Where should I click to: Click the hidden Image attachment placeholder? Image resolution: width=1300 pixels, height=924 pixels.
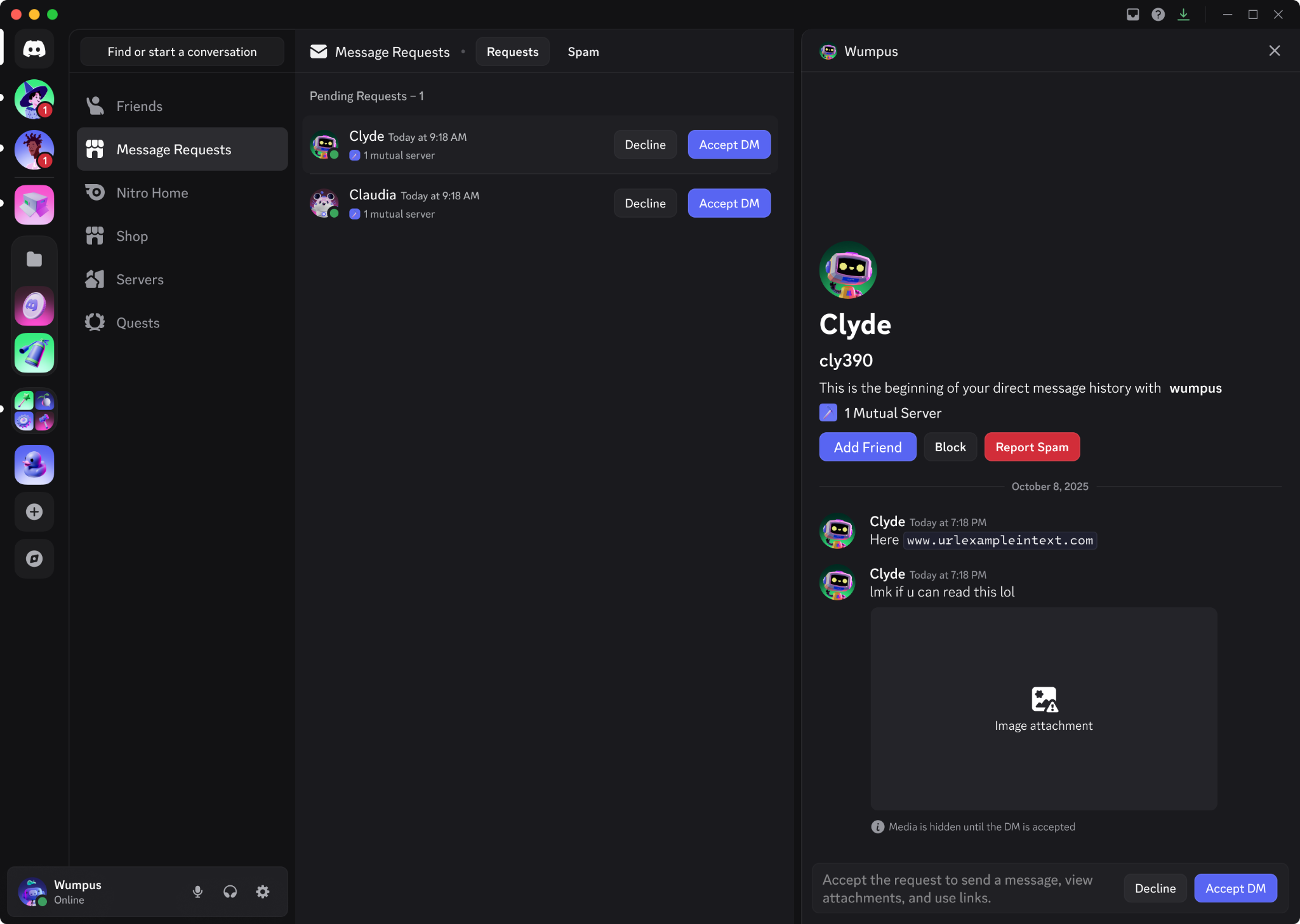pyautogui.click(x=1044, y=709)
